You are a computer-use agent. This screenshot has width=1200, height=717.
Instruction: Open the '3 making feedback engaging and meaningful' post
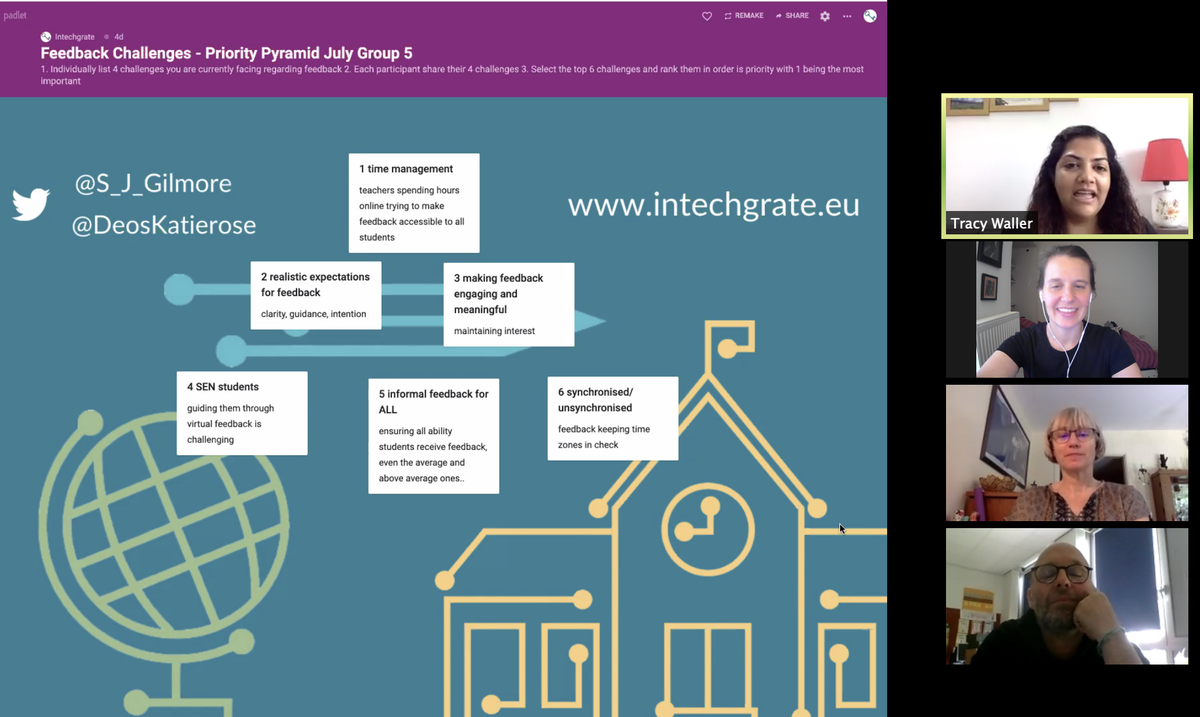tap(509, 304)
